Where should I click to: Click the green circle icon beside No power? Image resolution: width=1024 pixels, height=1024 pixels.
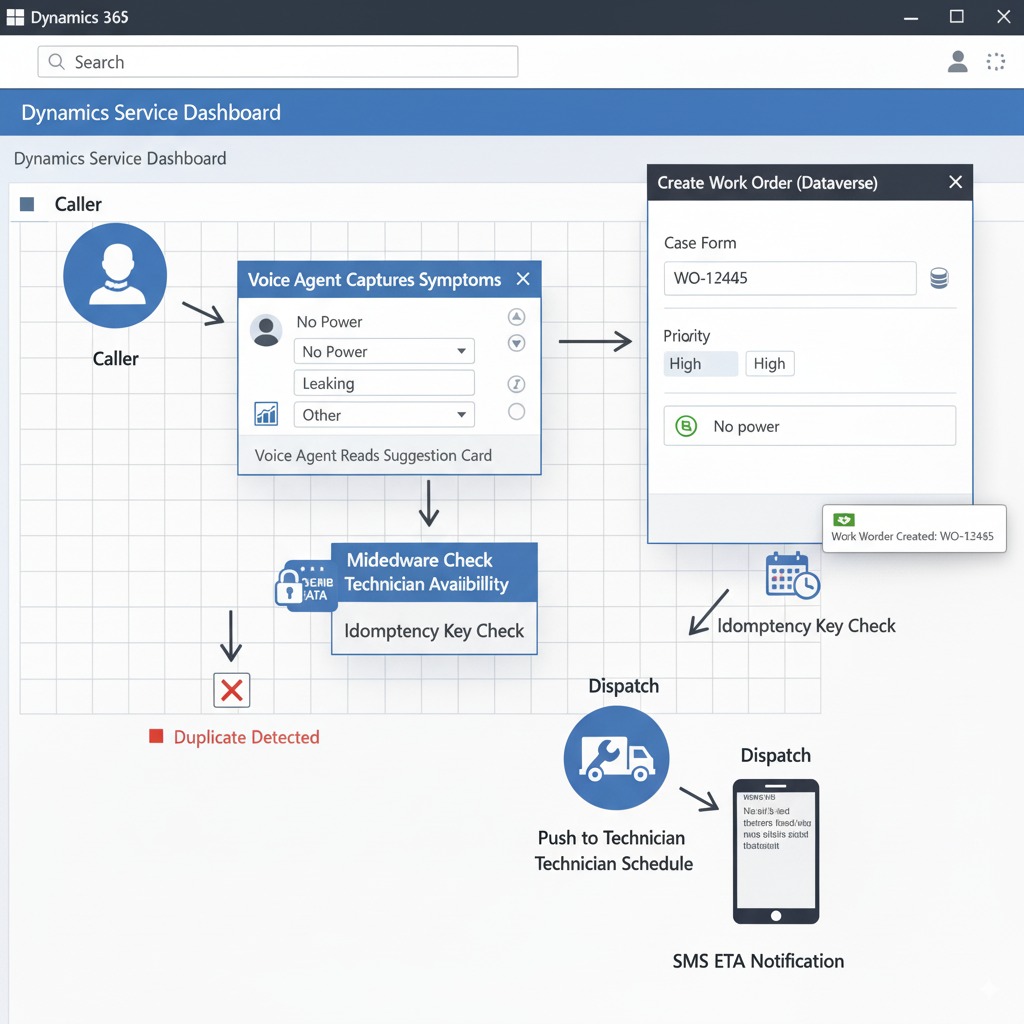pyautogui.click(x=686, y=426)
